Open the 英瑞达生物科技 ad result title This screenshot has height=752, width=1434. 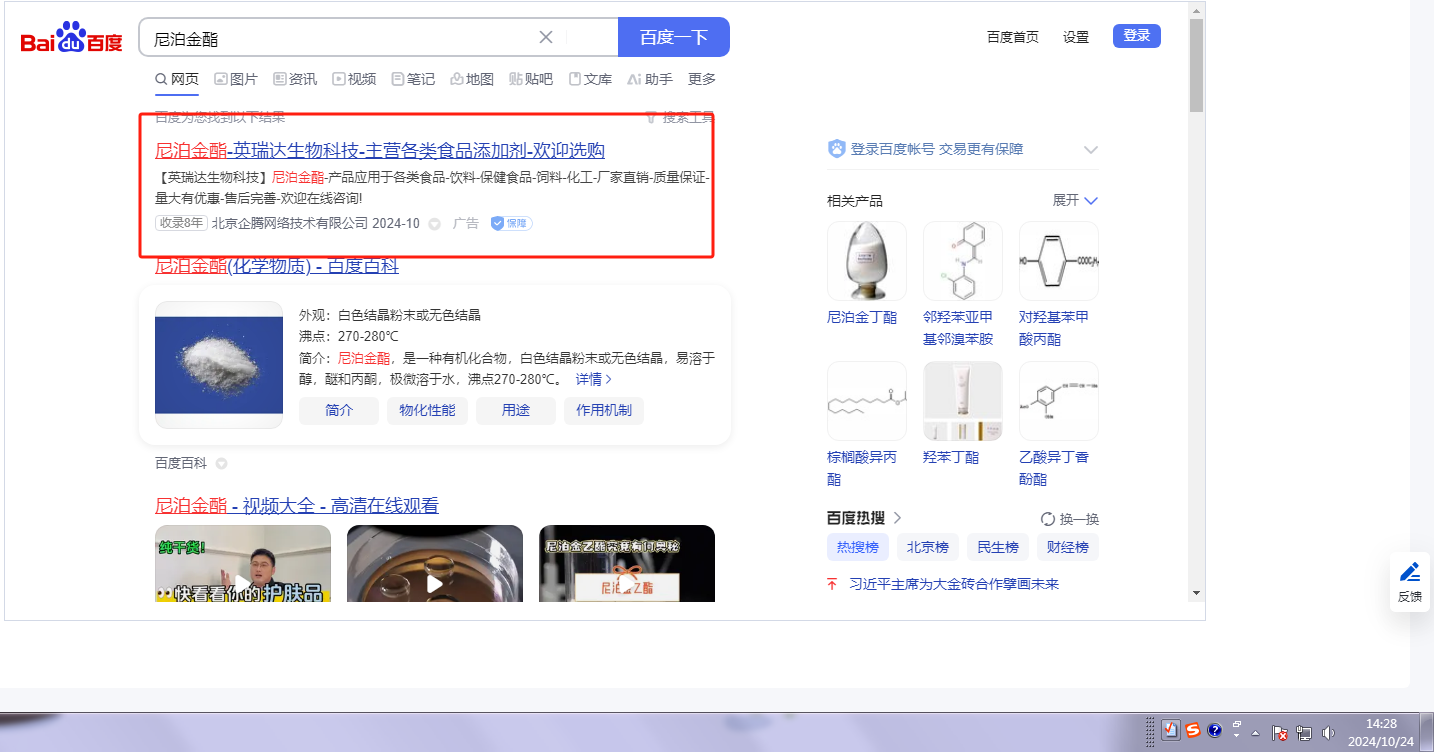tap(380, 151)
